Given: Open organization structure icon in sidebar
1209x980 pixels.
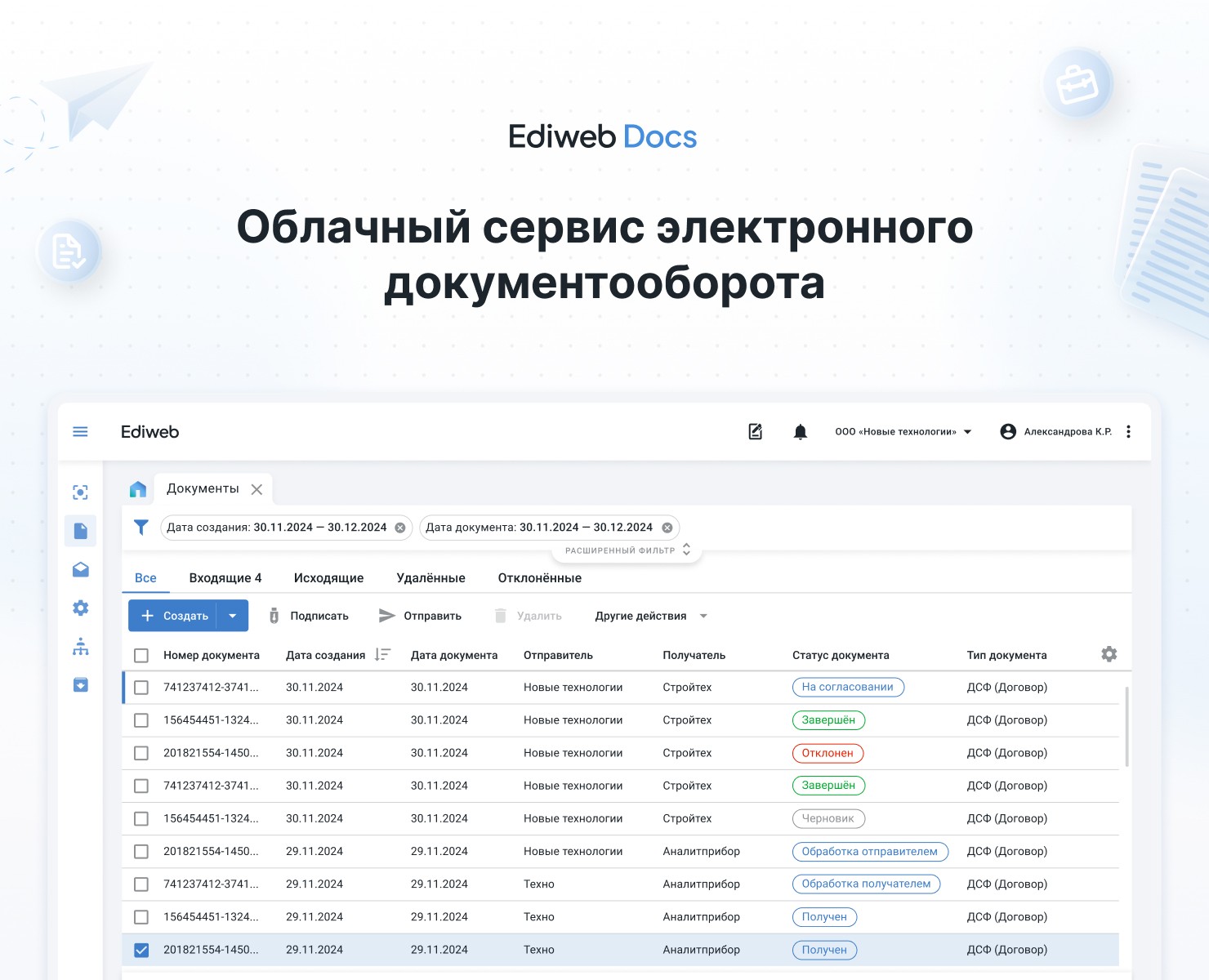Looking at the screenshot, I should click(80, 646).
